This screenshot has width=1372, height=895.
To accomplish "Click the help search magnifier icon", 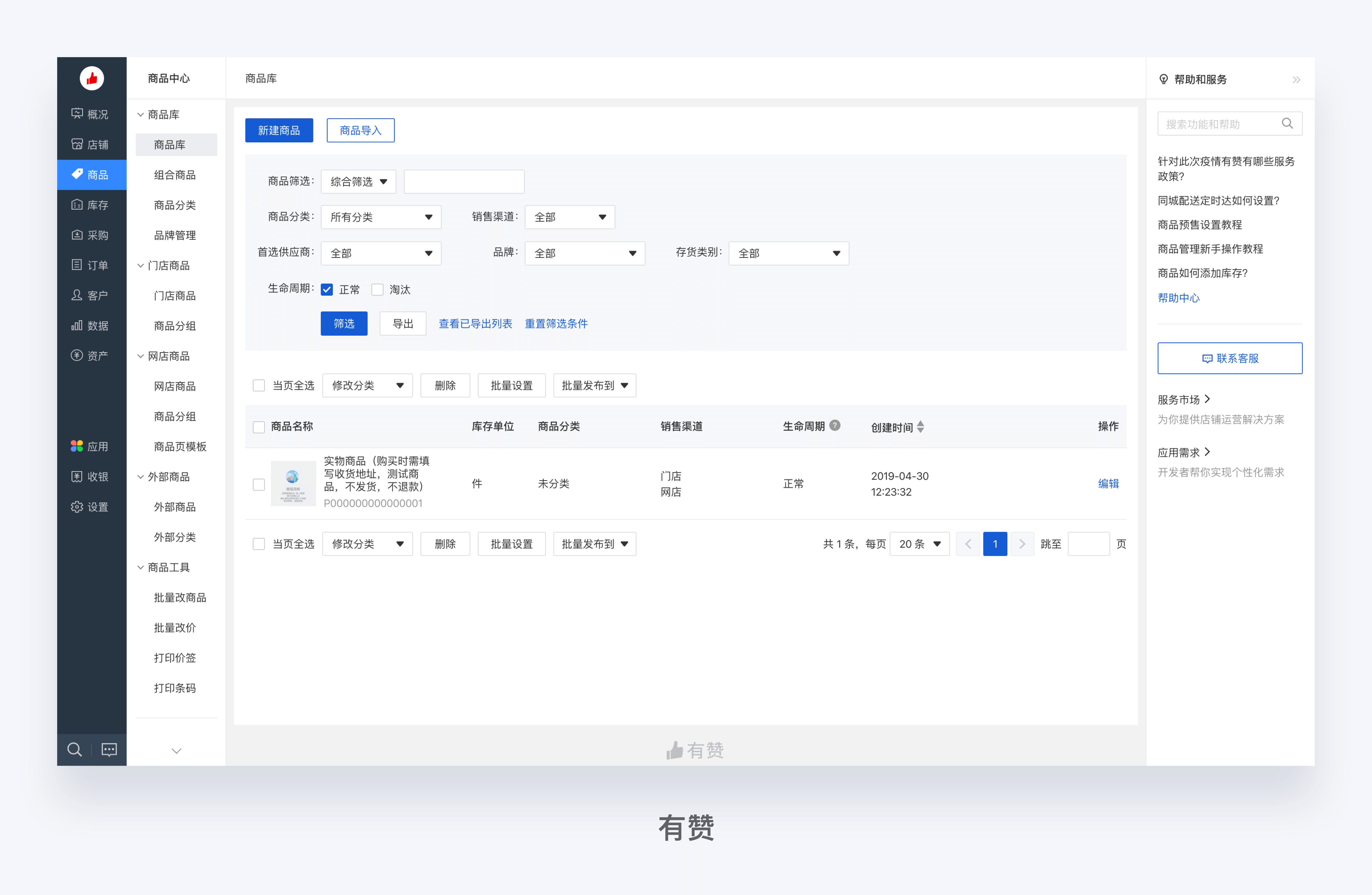I will [x=1287, y=123].
